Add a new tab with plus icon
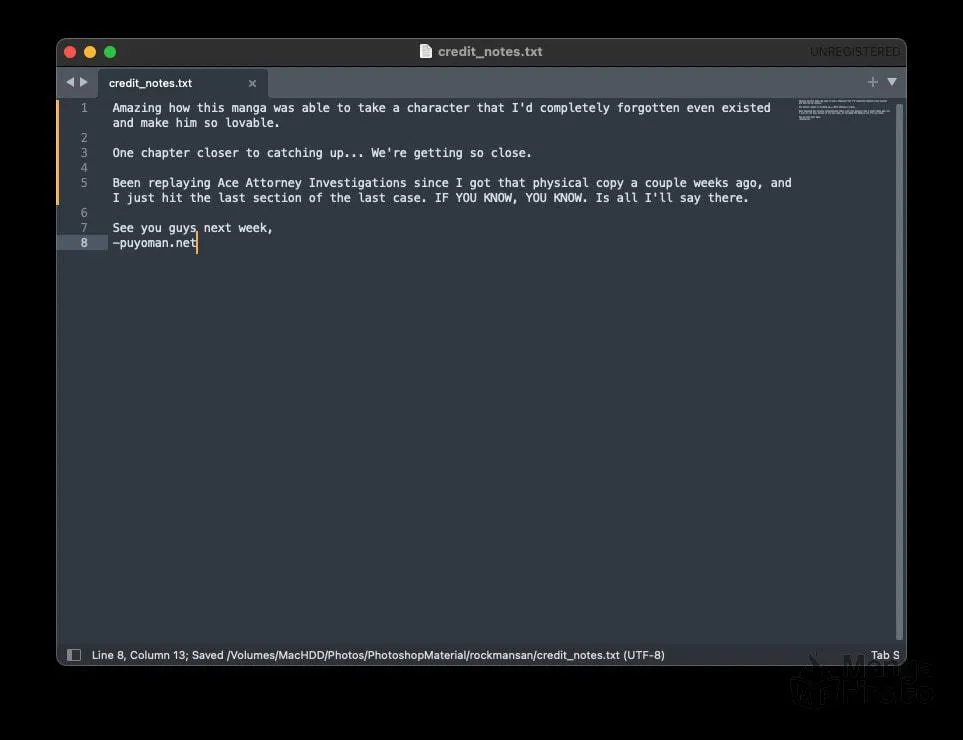Screen dimensions: 963x740 tap(872, 82)
